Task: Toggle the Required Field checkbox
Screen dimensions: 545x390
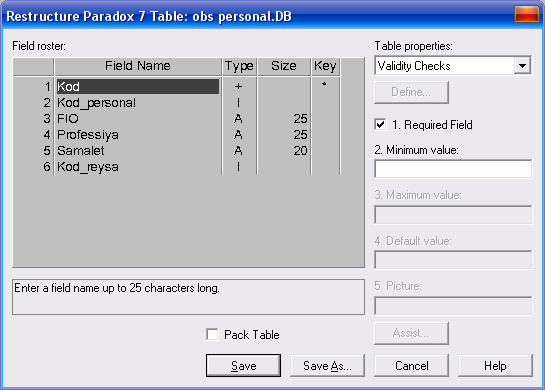Action: pyautogui.click(x=380, y=124)
